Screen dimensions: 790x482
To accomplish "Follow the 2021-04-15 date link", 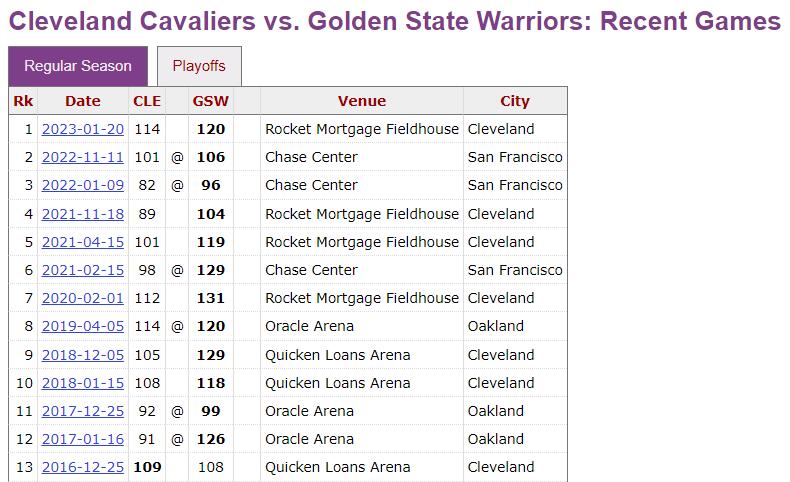I will pyautogui.click(x=83, y=242).
